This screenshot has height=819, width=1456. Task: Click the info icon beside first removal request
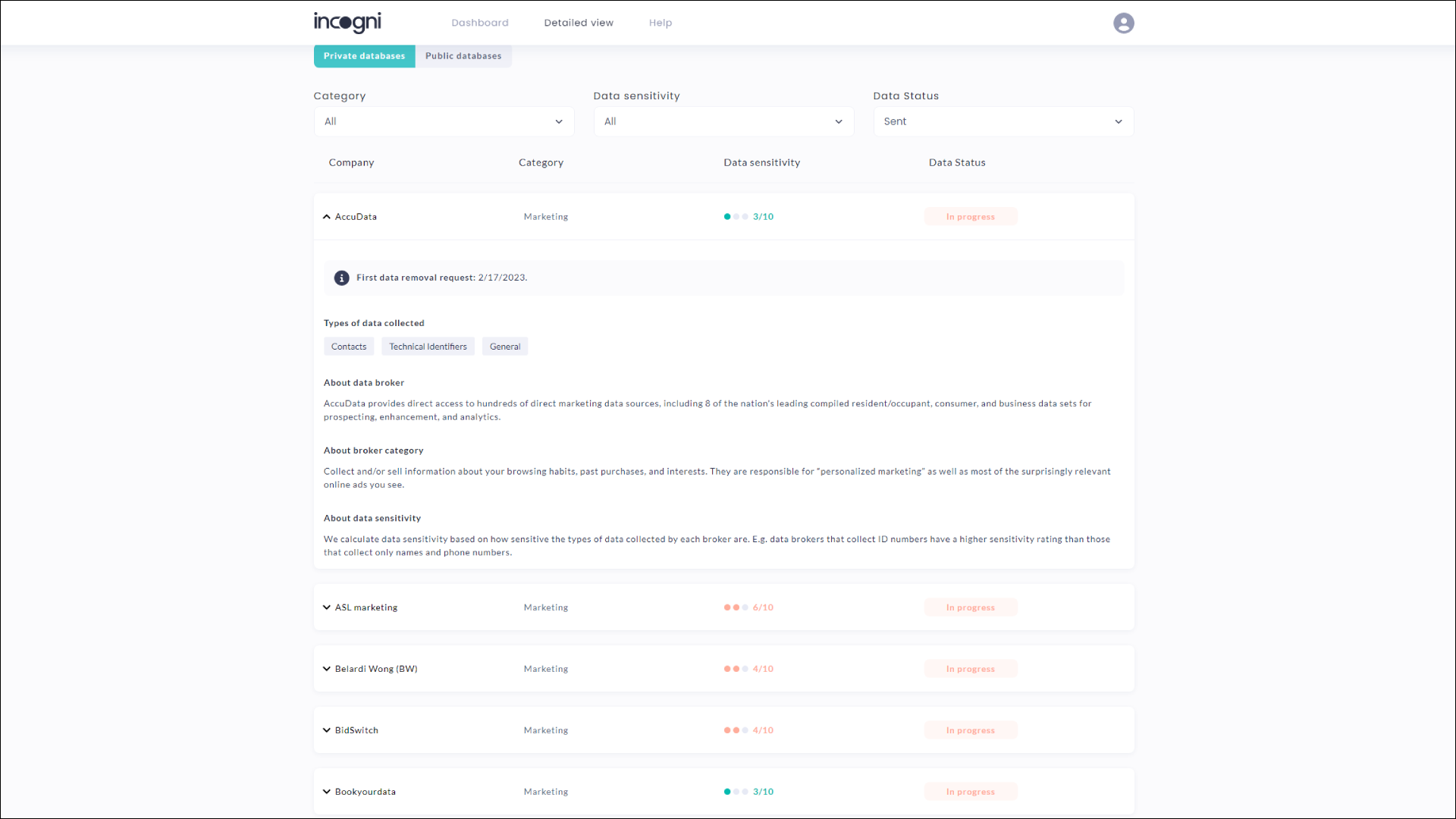tap(342, 278)
